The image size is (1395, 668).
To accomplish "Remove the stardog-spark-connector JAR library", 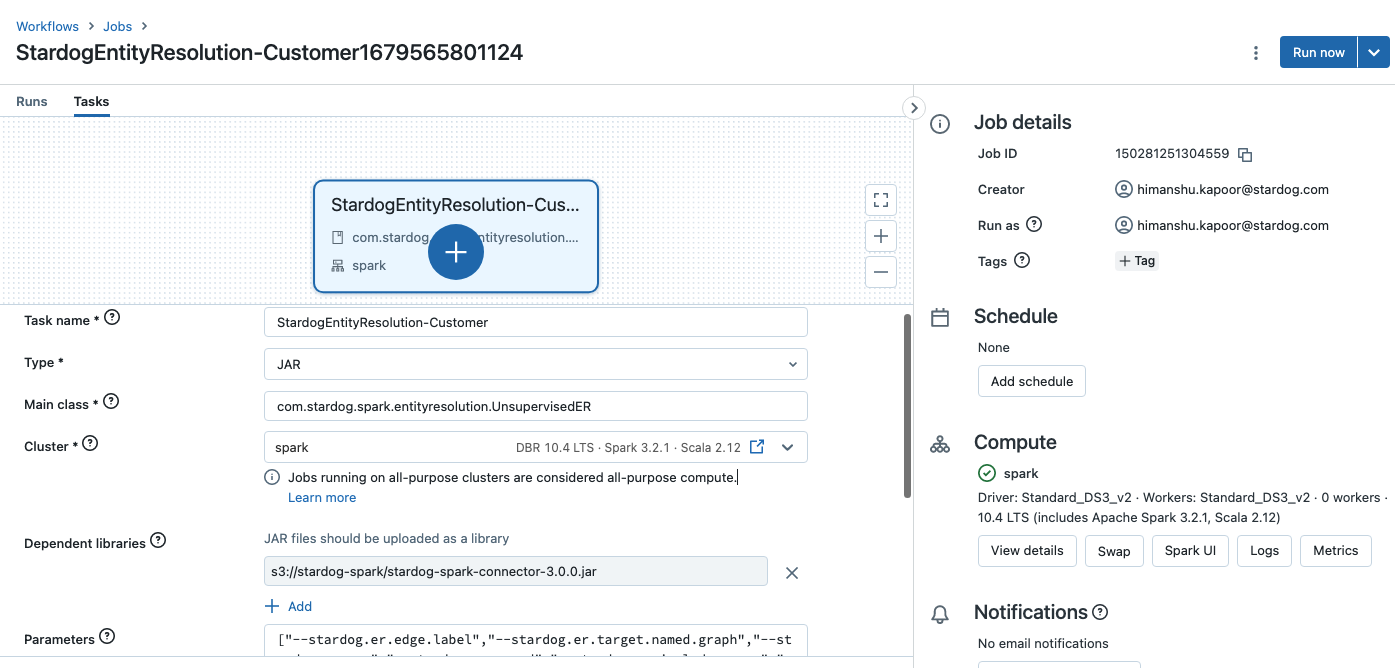I will 792,573.
